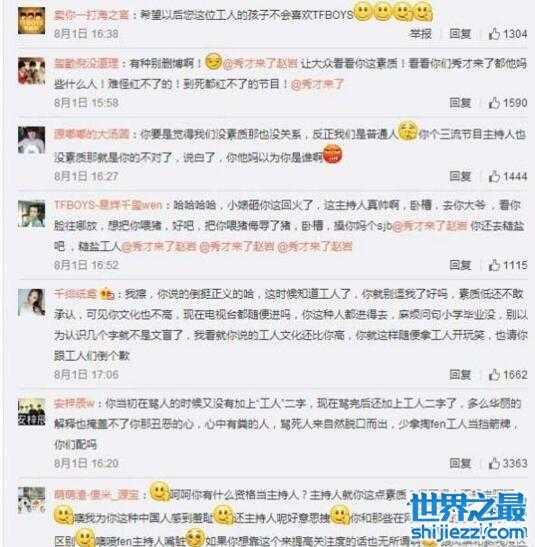
Task: Reply to the comment posted at 15:58
Action: coord(460,103)
